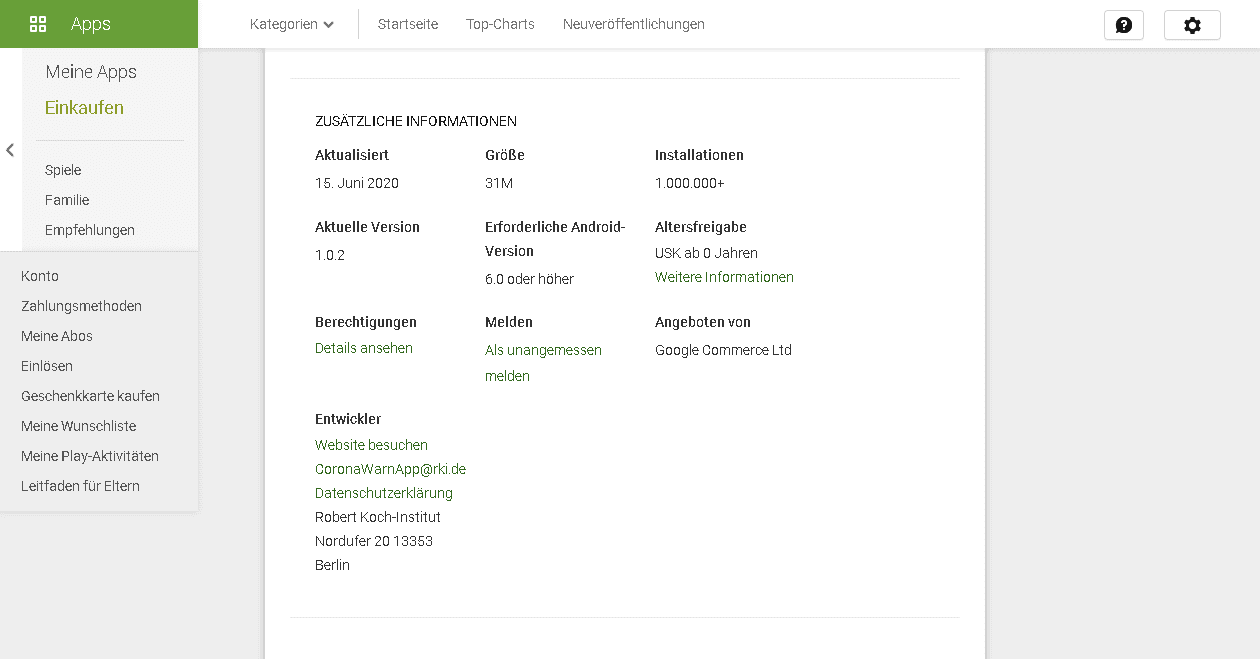Expand the Kategorien dropdown
The image size is (1260, 659).
click(292, 24)
